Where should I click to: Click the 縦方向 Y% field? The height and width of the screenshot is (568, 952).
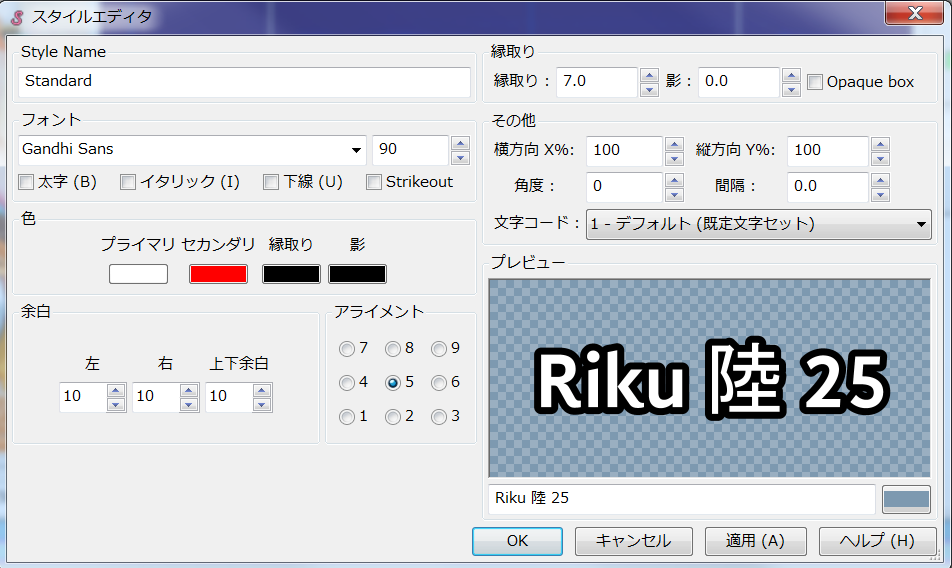point(828,151)
